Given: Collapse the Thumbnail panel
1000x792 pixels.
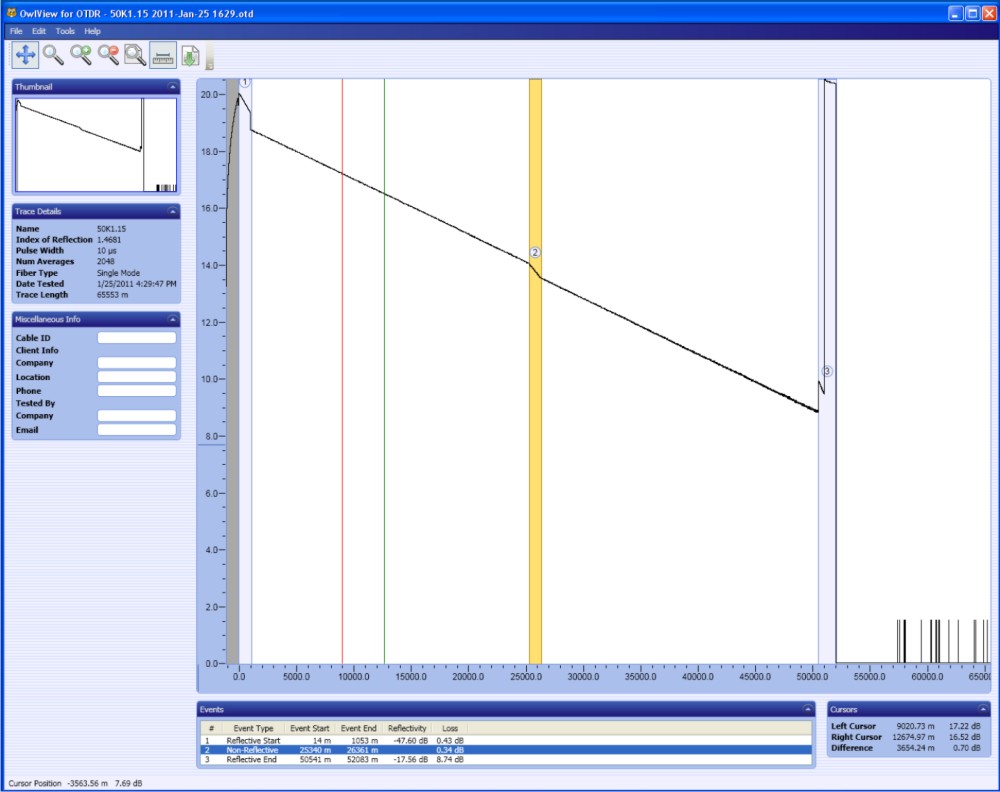Looking at the screenshot, I should coord(172,87).
